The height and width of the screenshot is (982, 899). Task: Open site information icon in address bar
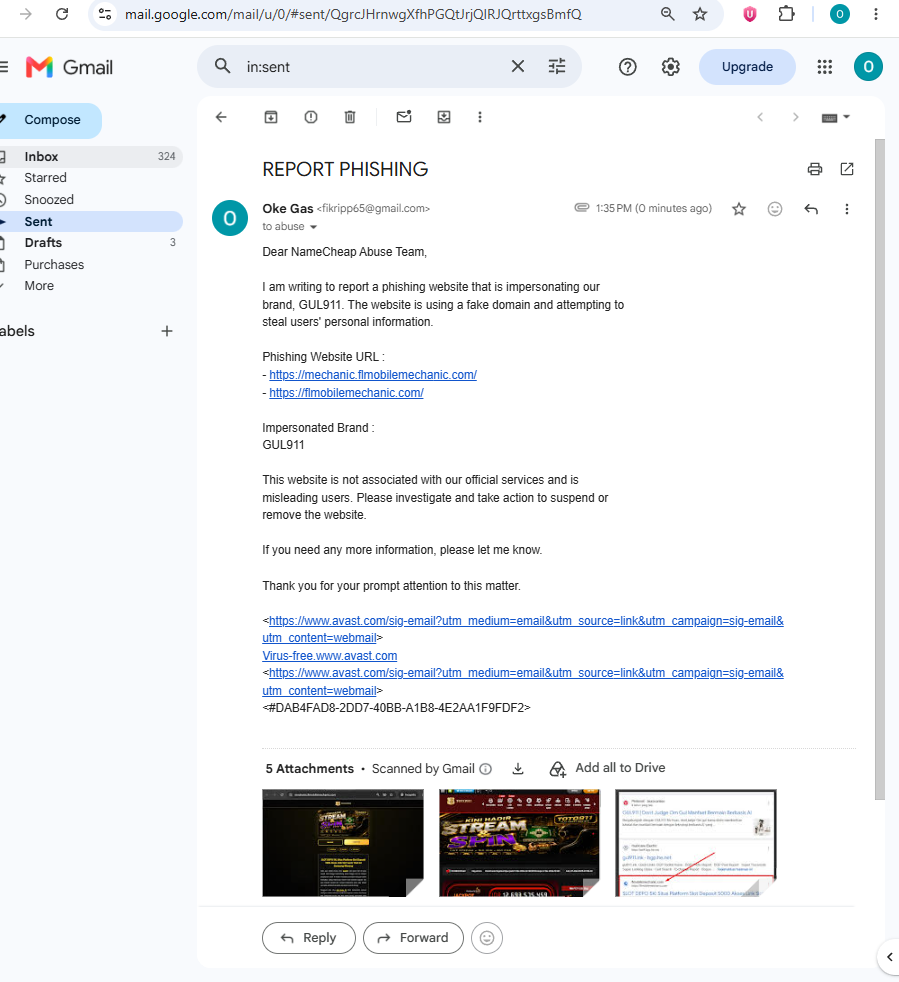(105, 14)
